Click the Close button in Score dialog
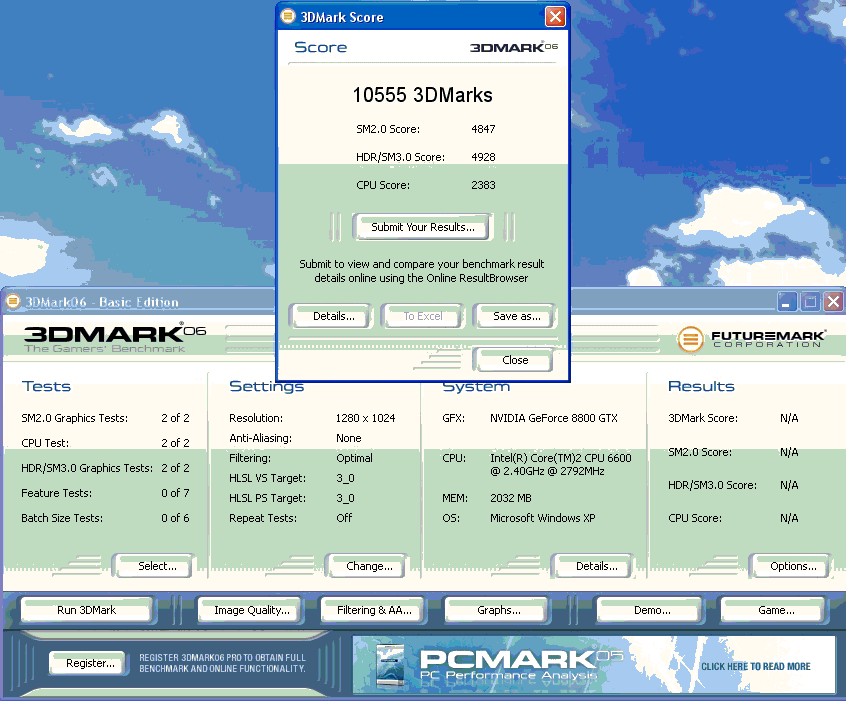 click(515, 360)
